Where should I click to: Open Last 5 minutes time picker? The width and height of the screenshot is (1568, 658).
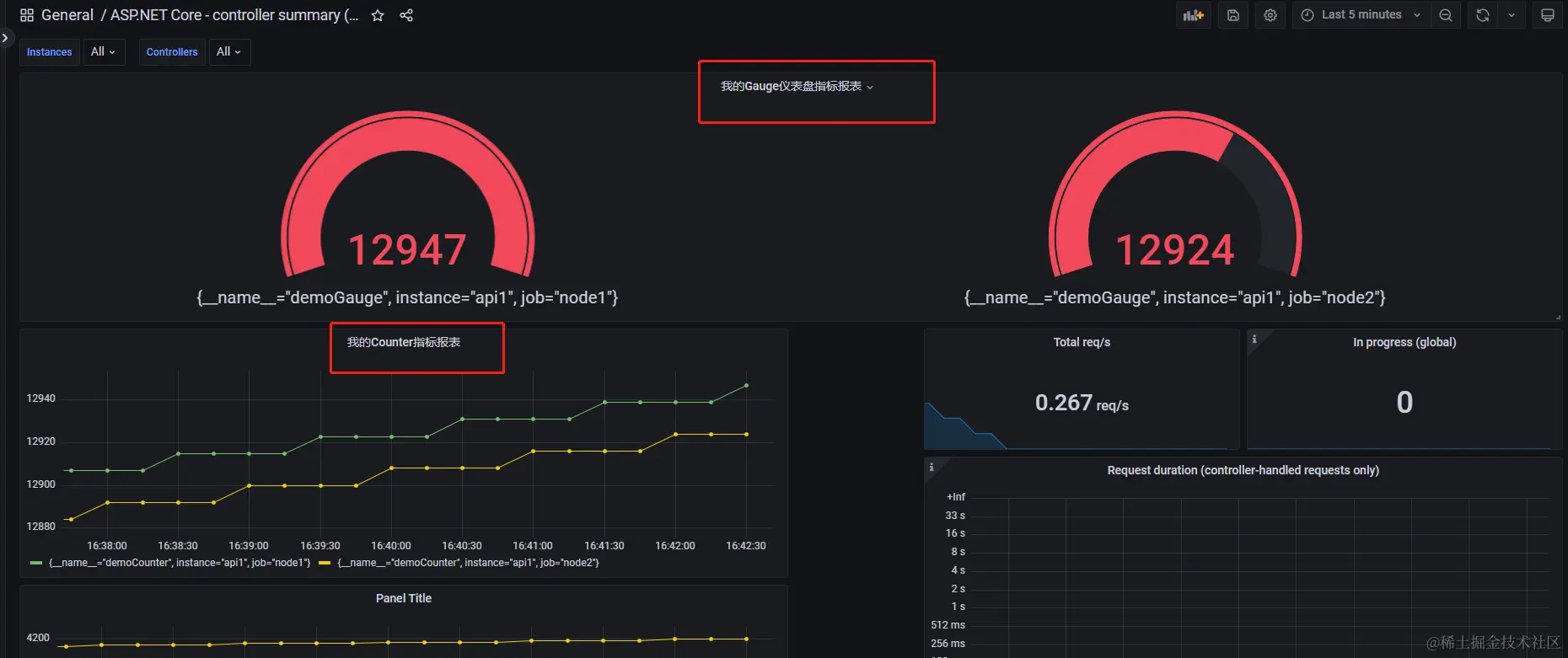[1361, 15]
